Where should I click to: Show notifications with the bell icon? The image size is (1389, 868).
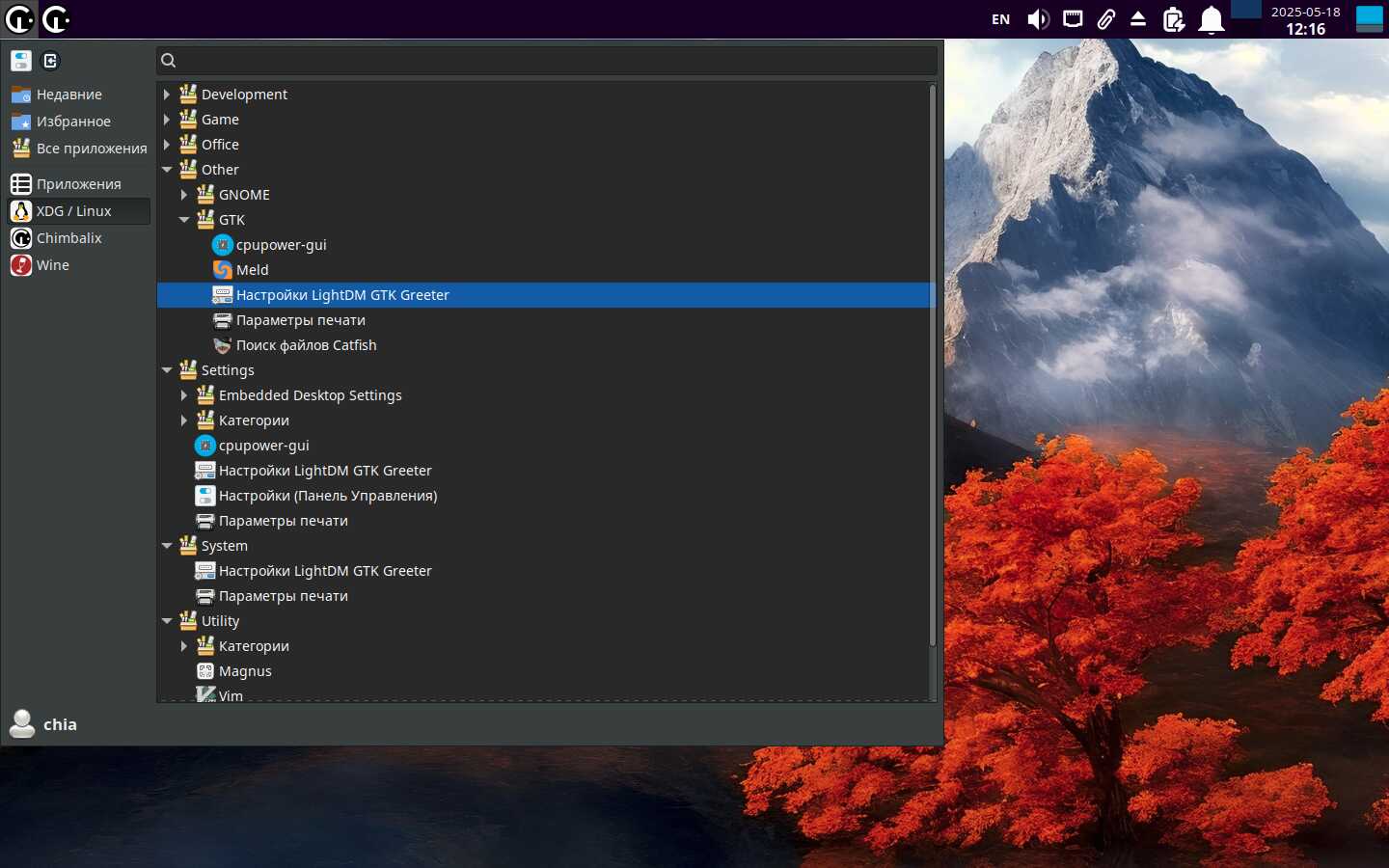tap(1211, 19)
